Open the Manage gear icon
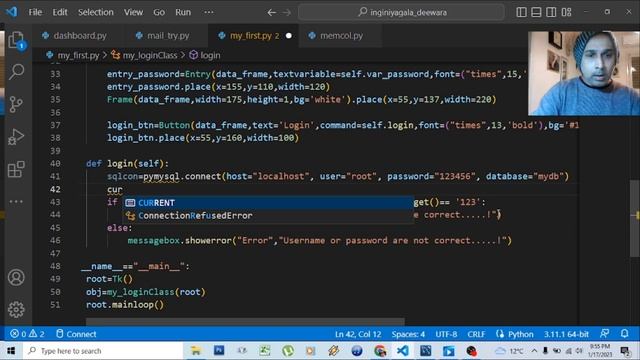This screenshot has width=640, height=360. click(x=16, y=309)
